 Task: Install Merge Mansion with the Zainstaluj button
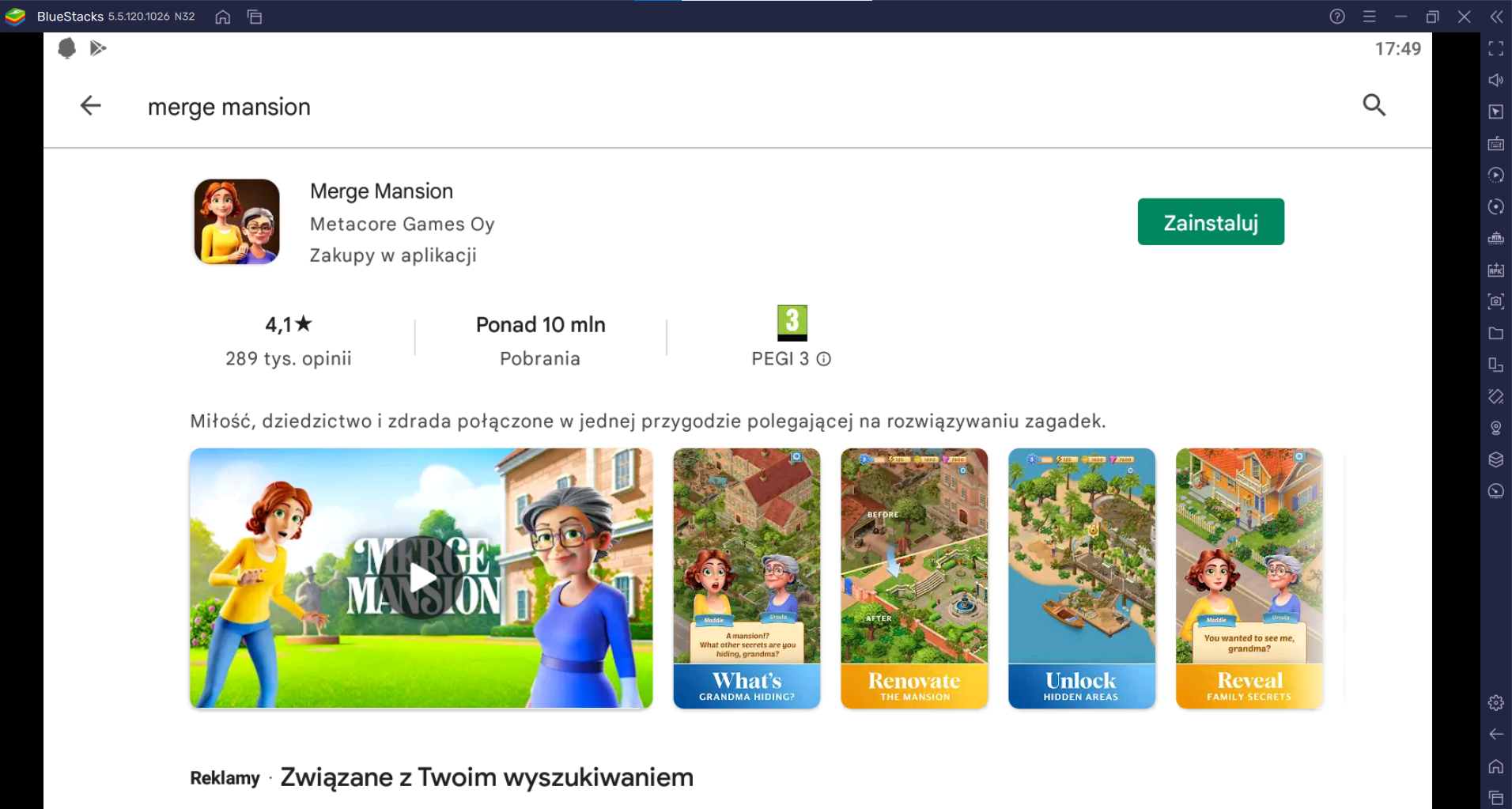(x=1211, y=222)
